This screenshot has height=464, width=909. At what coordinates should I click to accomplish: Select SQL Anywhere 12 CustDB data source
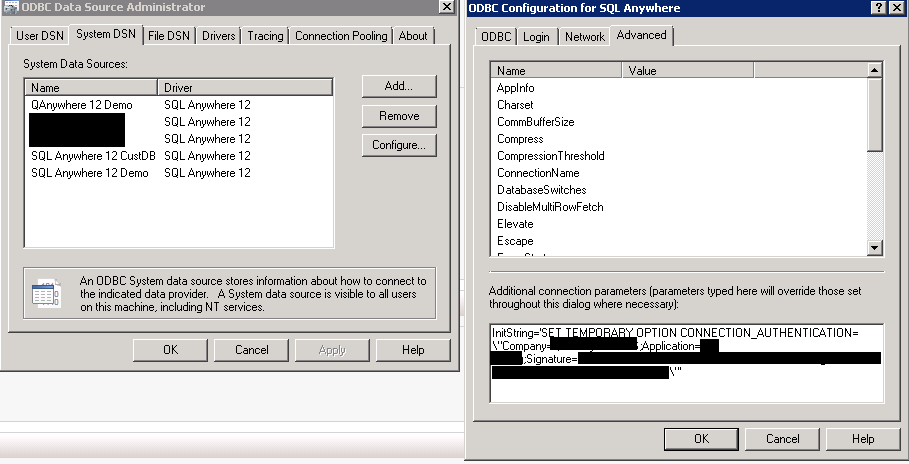click(x=93, y=156)
